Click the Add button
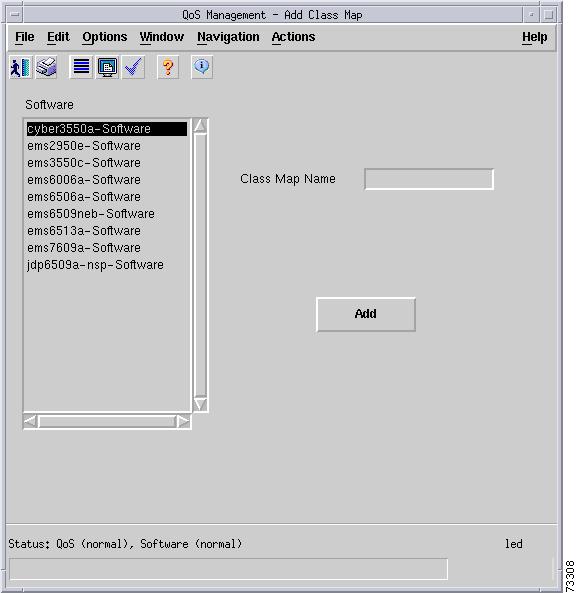This screenshot has width=576, height=593. pyautogui.click(x=366, y=314)
